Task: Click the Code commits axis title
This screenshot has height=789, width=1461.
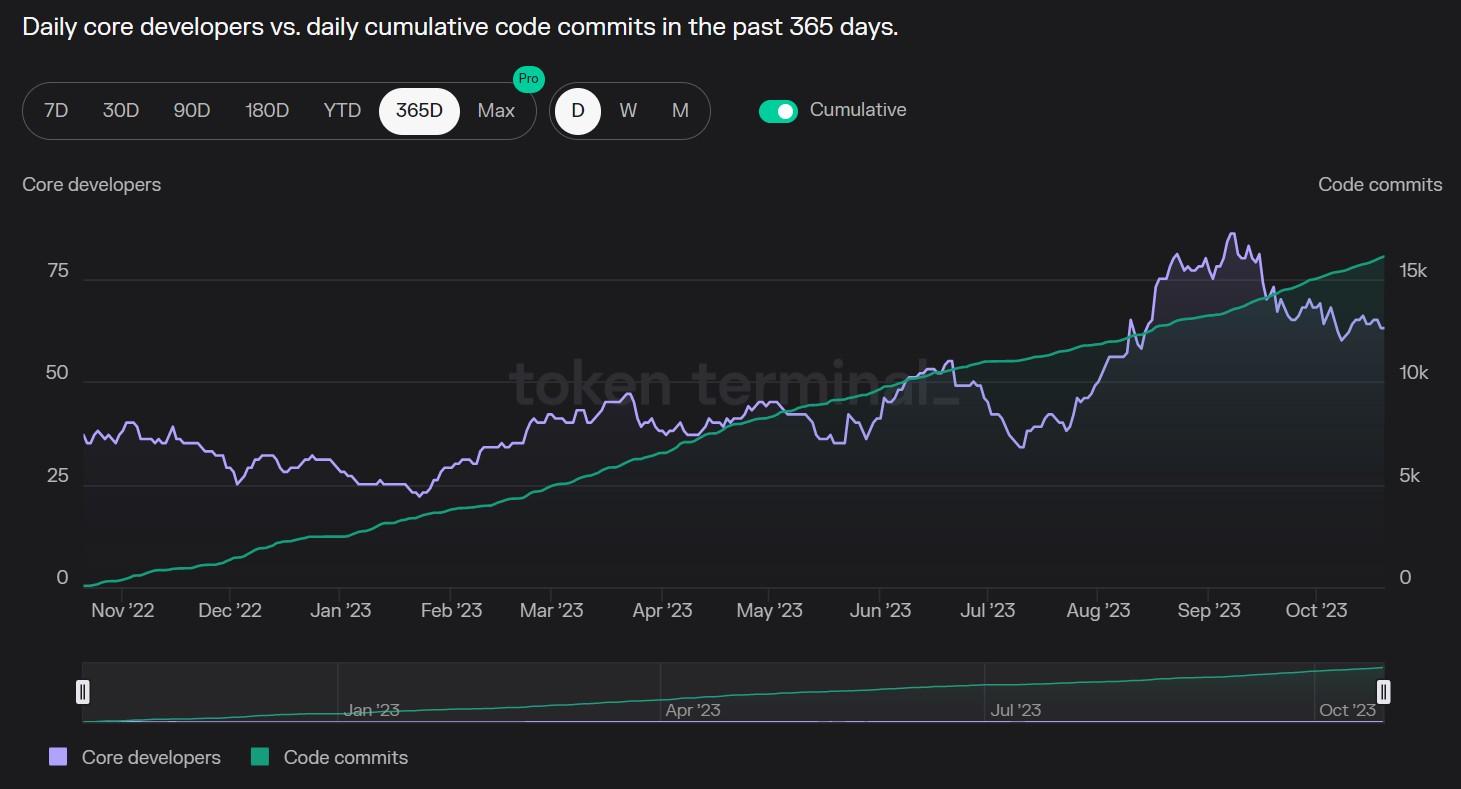Action: [1380, 184]
